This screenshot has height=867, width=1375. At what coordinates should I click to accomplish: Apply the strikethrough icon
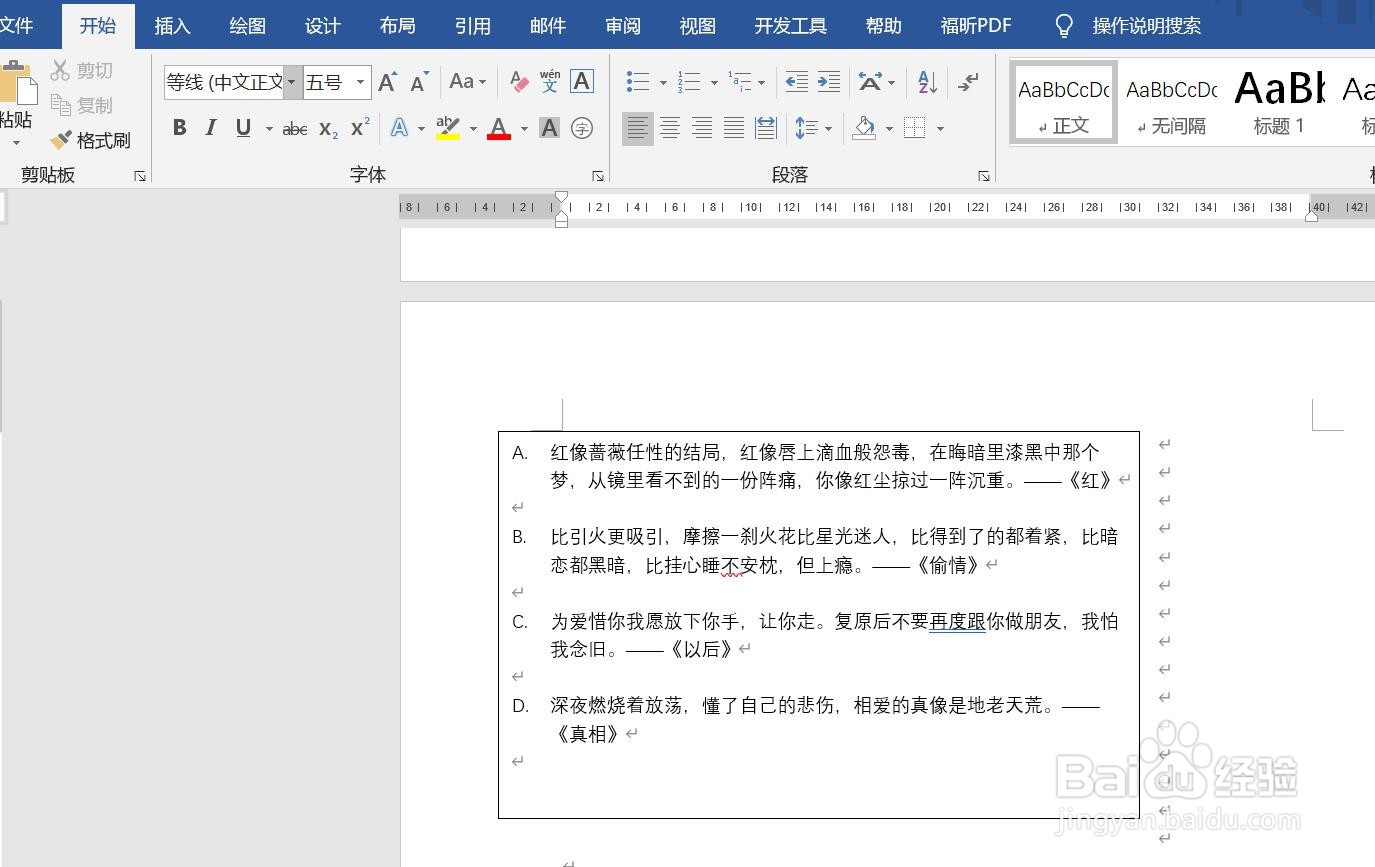[x=294, y=128]
